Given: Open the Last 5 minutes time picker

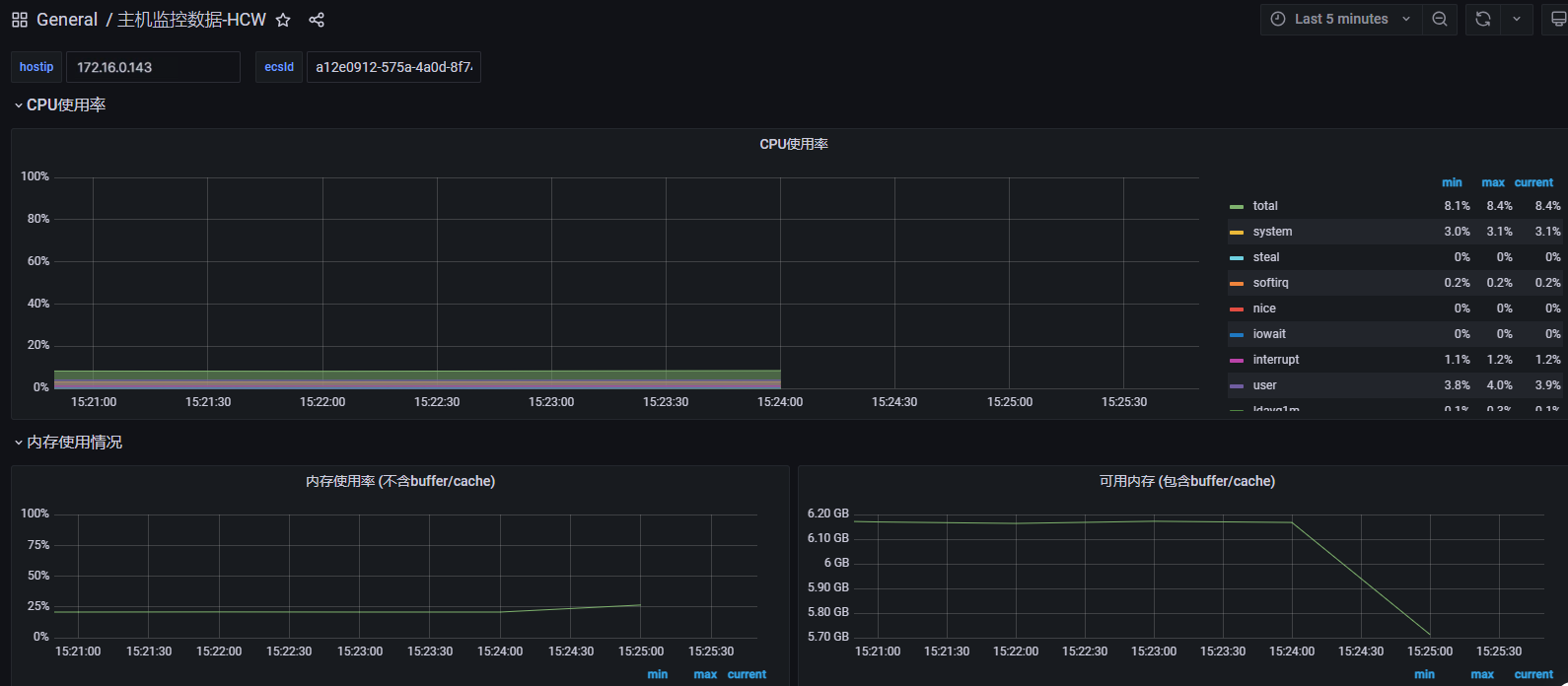Looking at the screenshot, I should (x=1341, y=20).
